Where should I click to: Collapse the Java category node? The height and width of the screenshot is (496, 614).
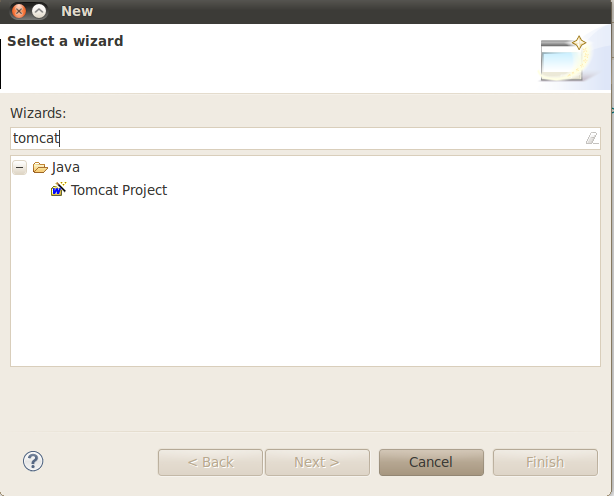click(x=20, y=168)
